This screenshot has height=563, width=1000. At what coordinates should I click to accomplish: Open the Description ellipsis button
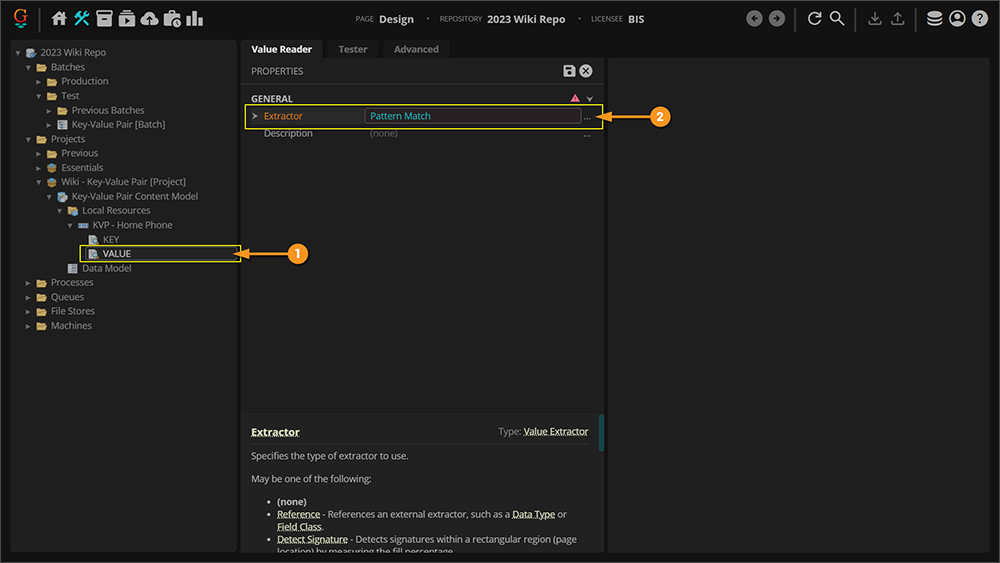[587, 135]
